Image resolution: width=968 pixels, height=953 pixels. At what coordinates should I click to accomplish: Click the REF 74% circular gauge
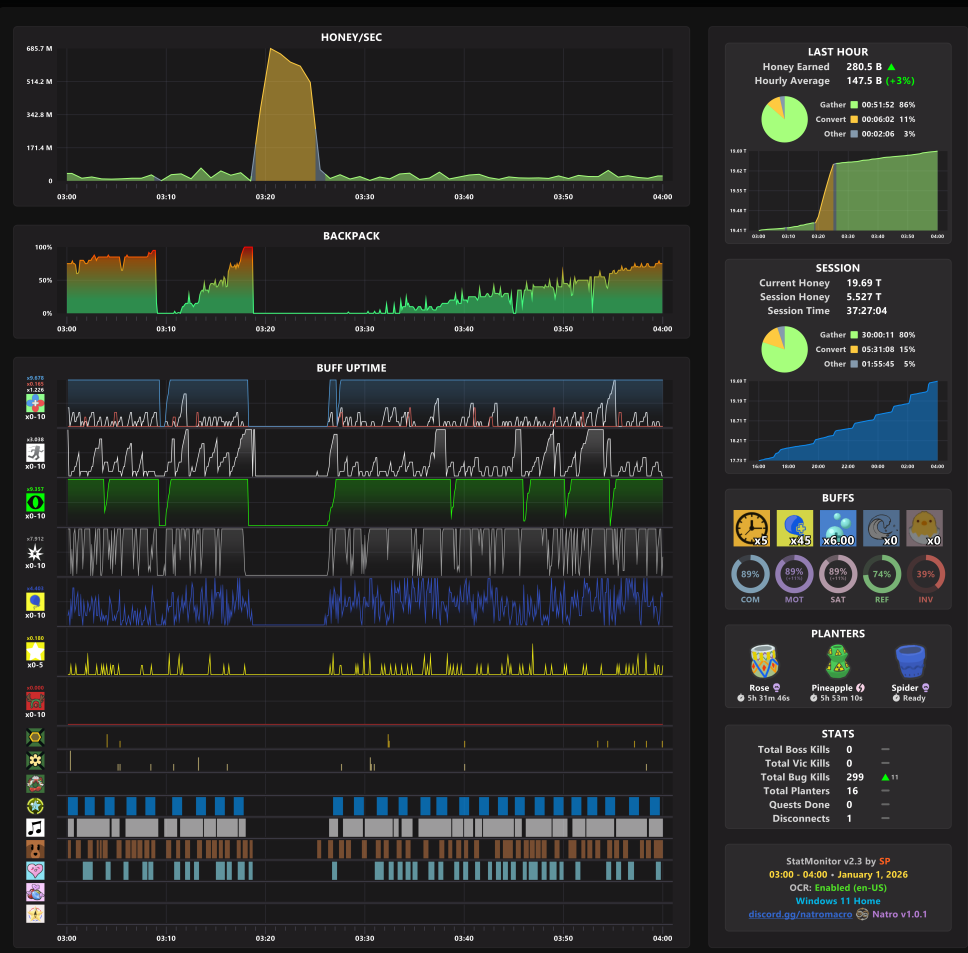point(882,574)
